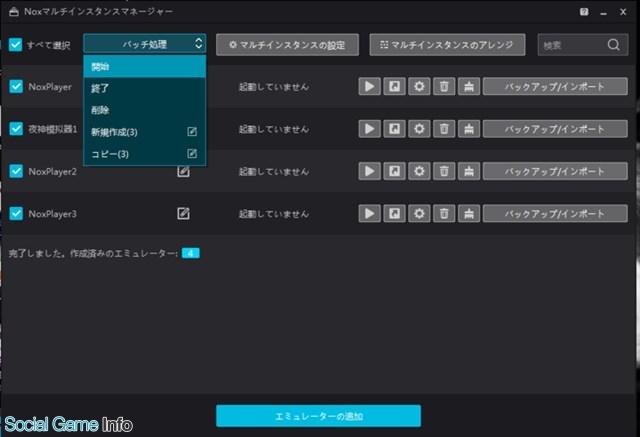The width and height of the screenshot is (640, 437).
Task: Open settings gear for NoxPlayer3
Action: tap(419, 213)
